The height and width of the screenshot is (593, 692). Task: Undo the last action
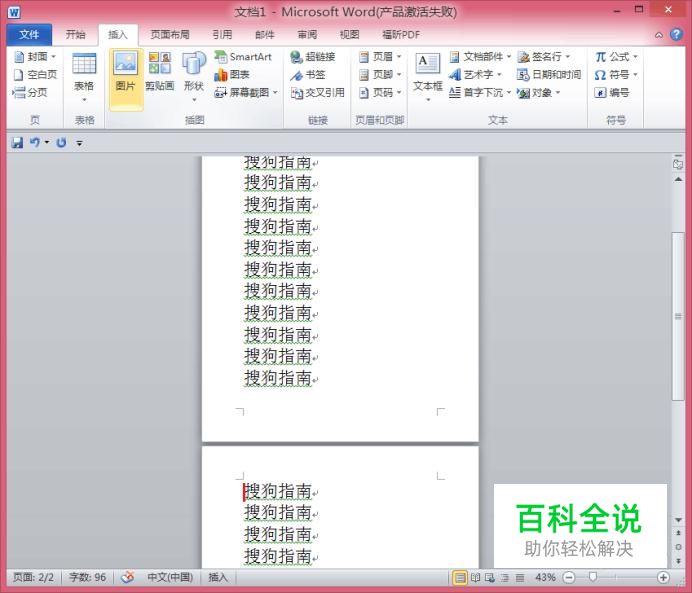tap(34, 143)
